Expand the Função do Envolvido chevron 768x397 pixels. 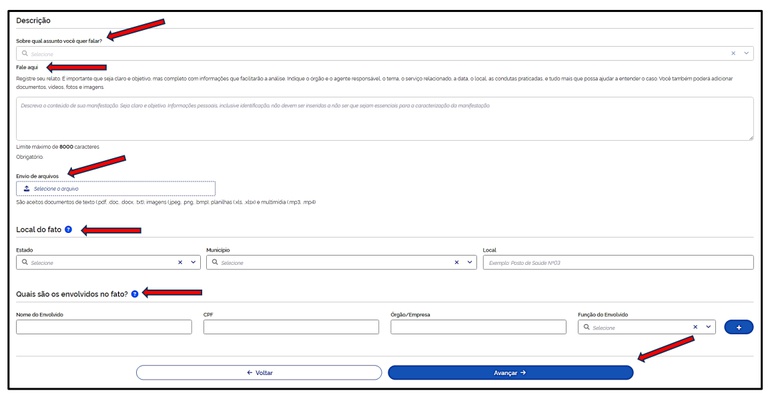(708, 327)
